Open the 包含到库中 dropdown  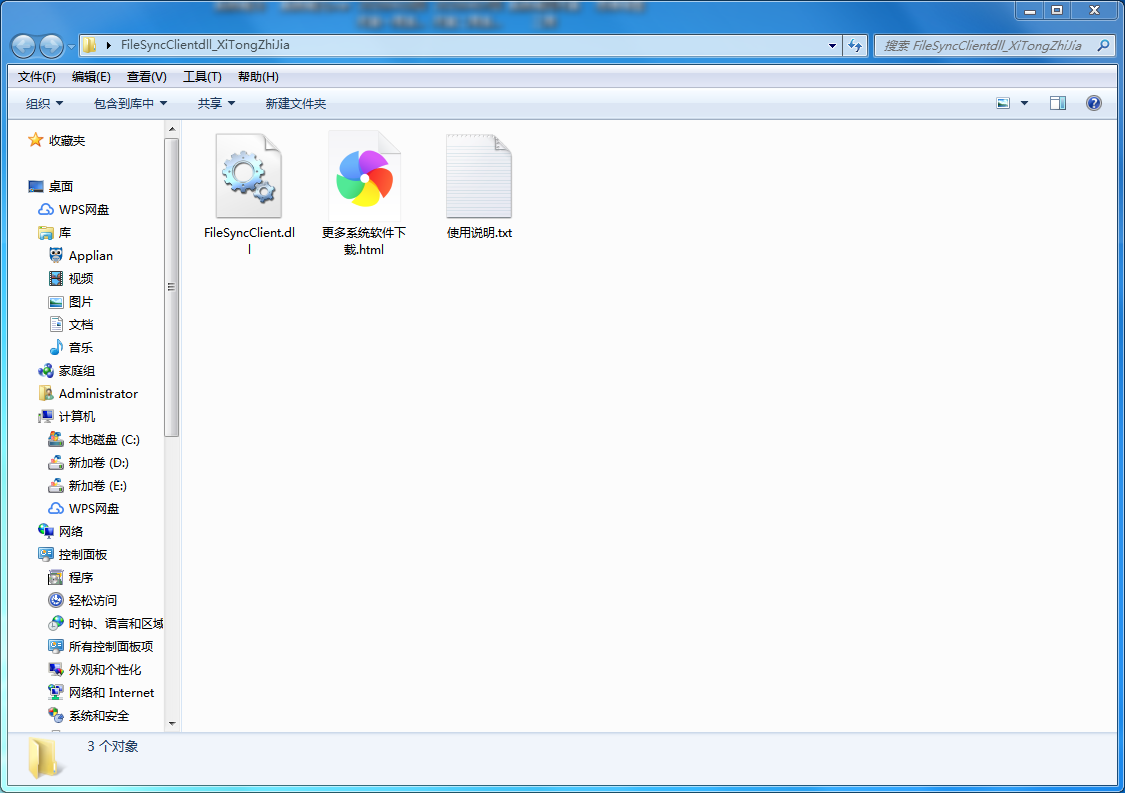(131, 103)
